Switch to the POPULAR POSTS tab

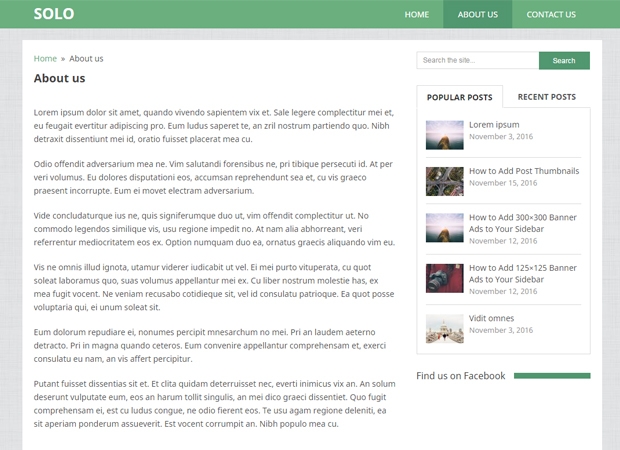(459, 97)
